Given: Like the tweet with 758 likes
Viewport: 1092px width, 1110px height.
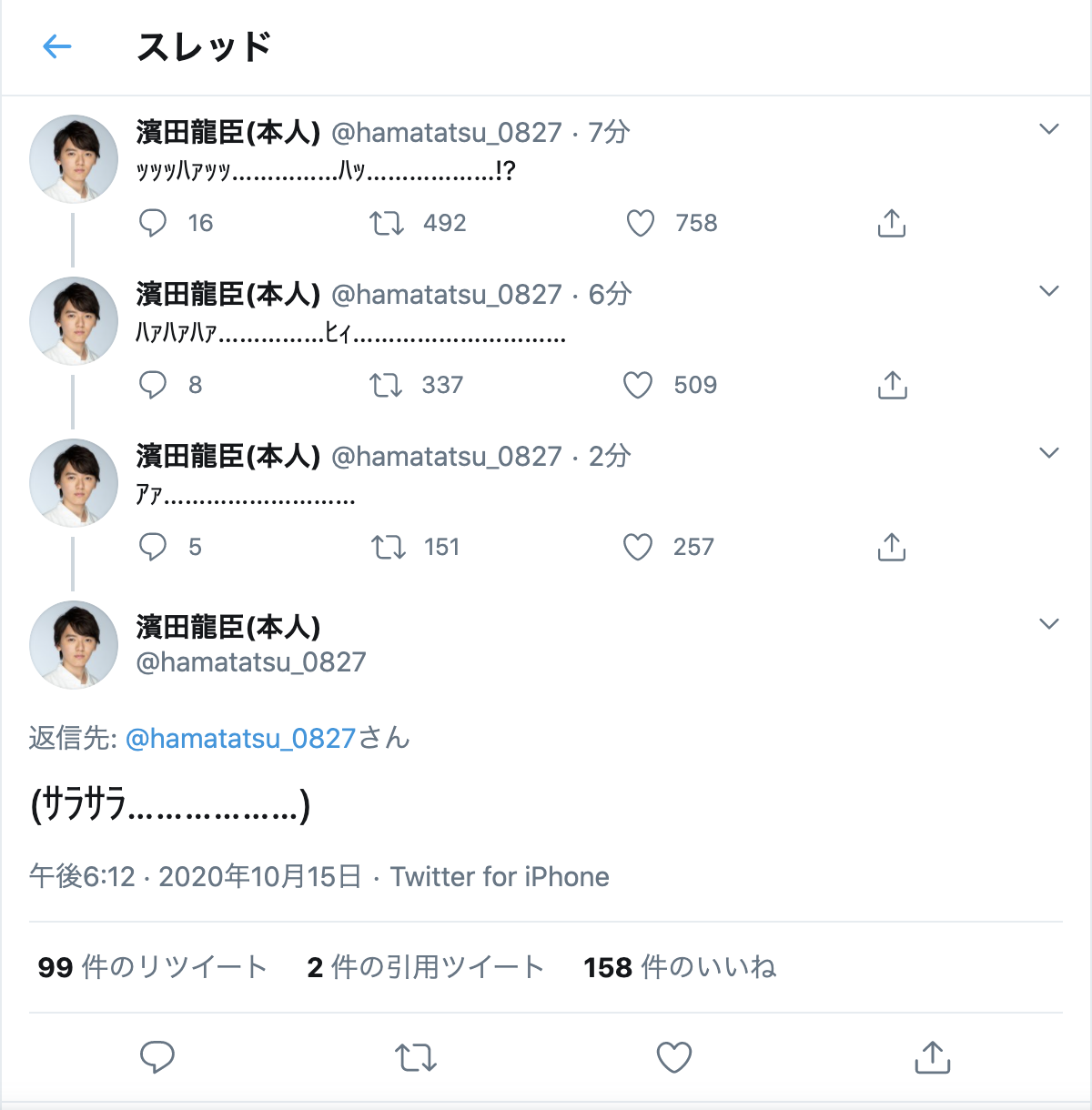Looking at the screenshot, I should pos(641,223).
